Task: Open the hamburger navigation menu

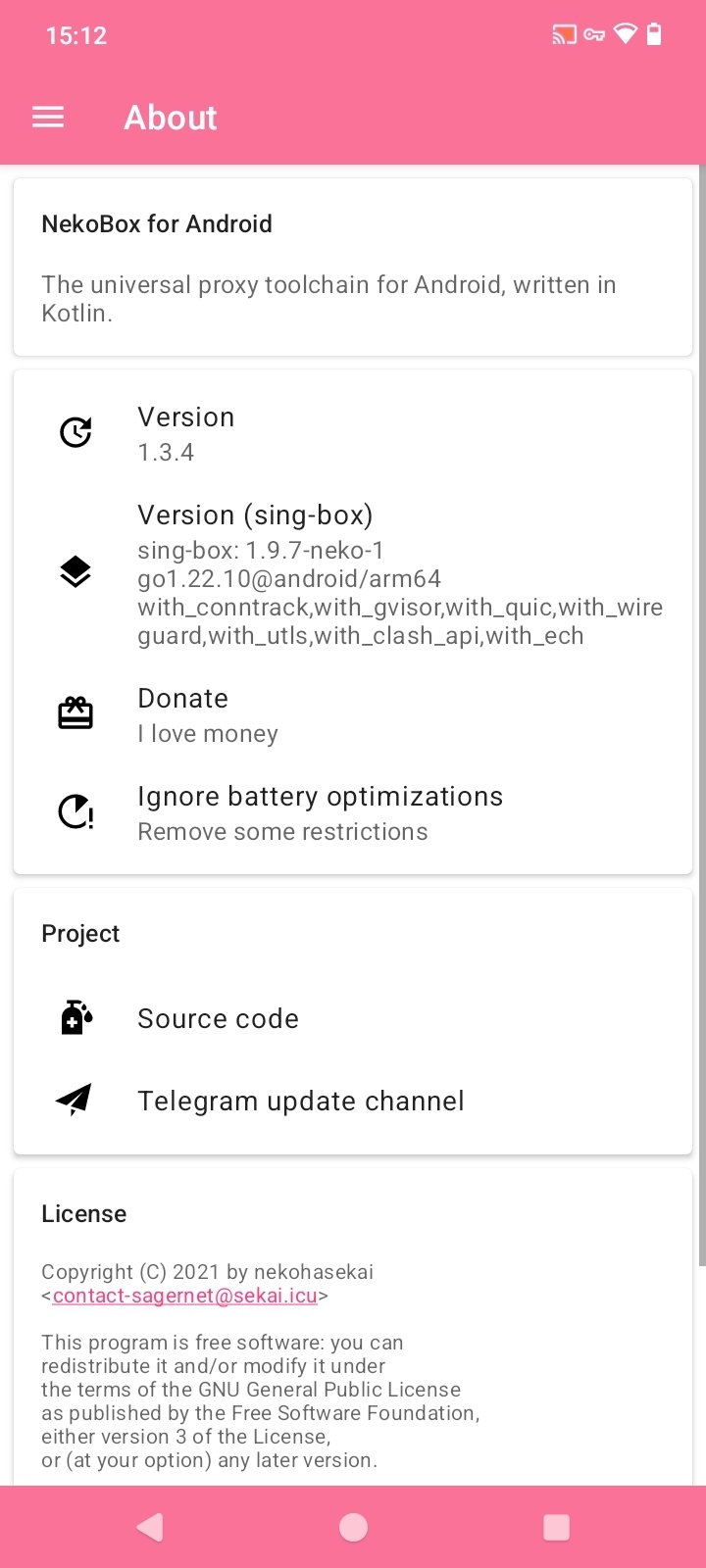Action: (x=48, y=118)
